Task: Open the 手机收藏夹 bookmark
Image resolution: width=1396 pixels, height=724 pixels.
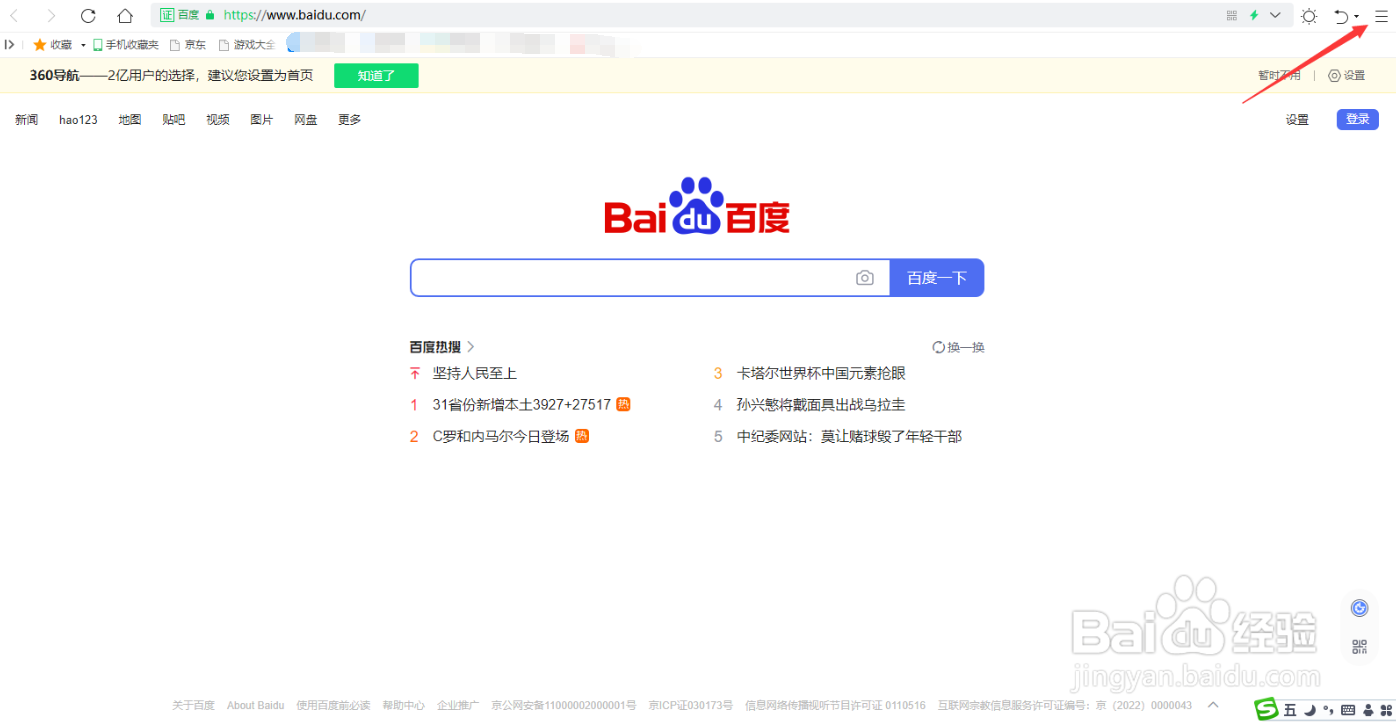Action: [x=126, y=45]
